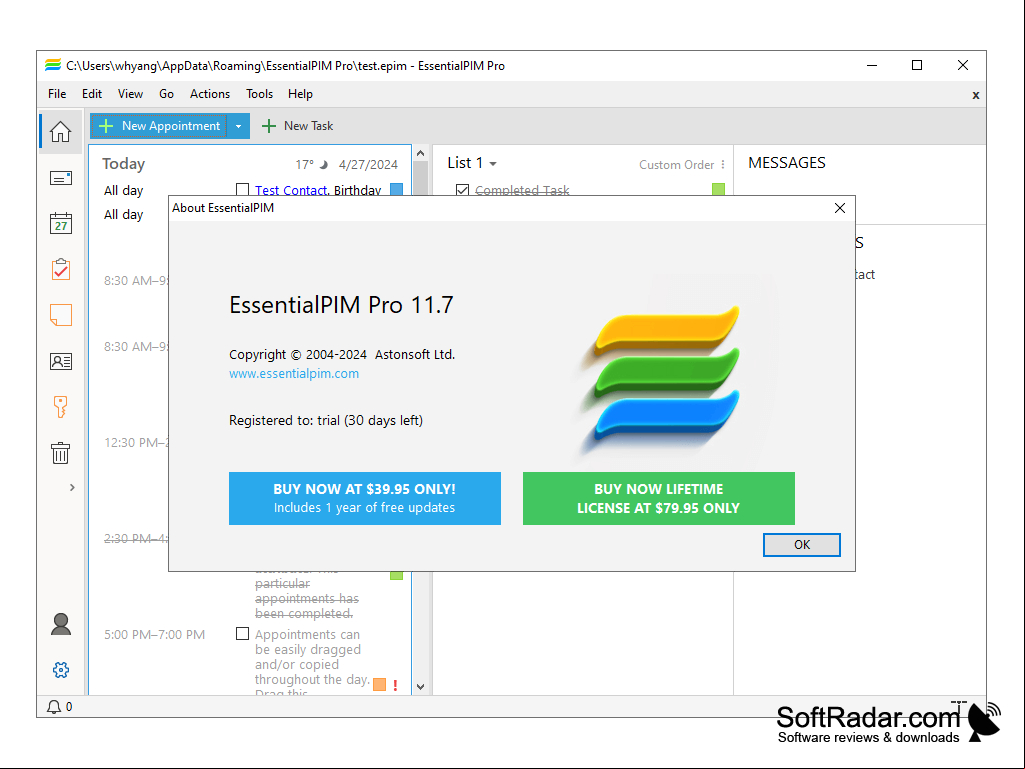This screenshot has width=1025, height=769.
Task: Click Buy Now at $39.95 button
Action: 365,498
